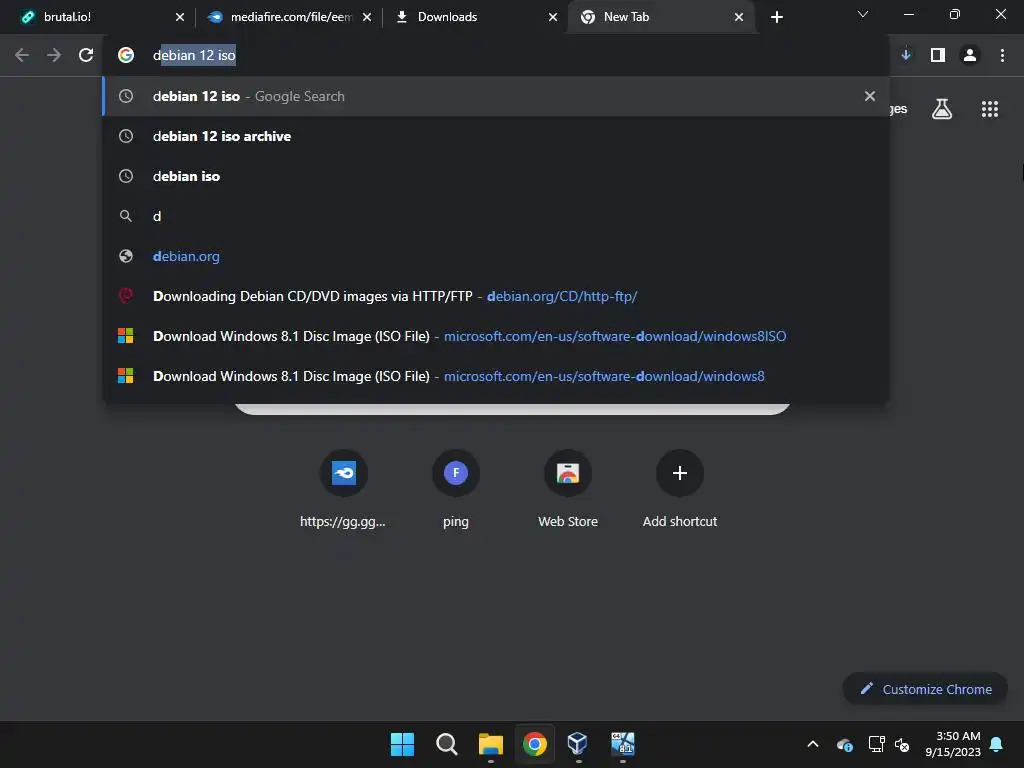Open the notifications bell icon

tap(996, 744)
